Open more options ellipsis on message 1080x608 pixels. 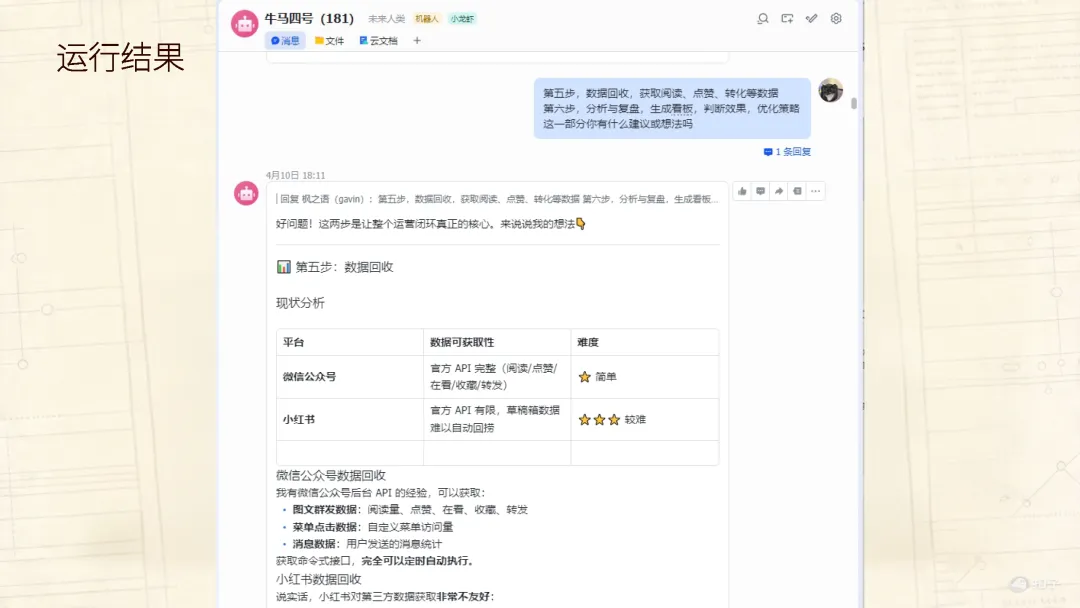(816, 191)
